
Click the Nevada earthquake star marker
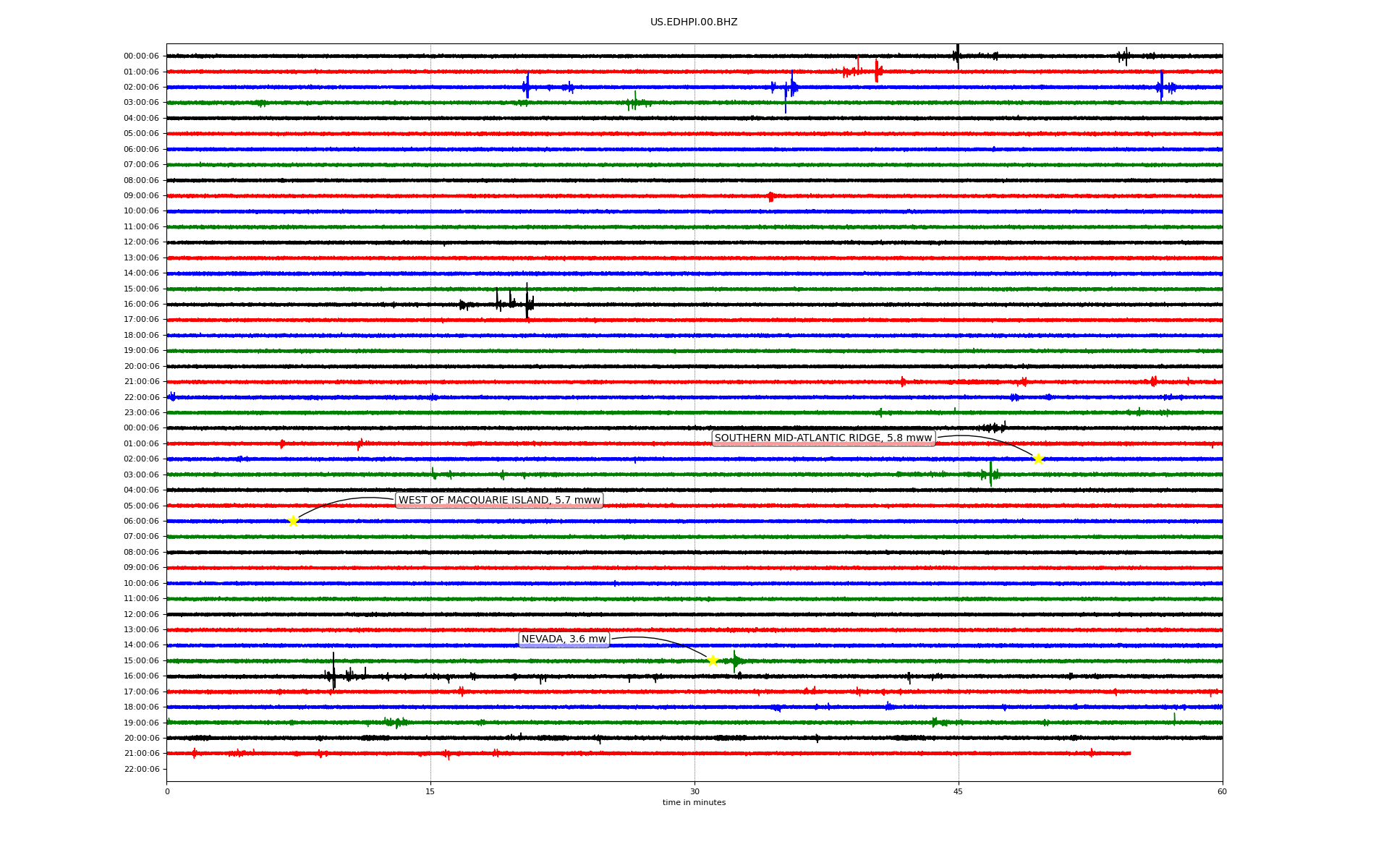click(x=713, y=660)
